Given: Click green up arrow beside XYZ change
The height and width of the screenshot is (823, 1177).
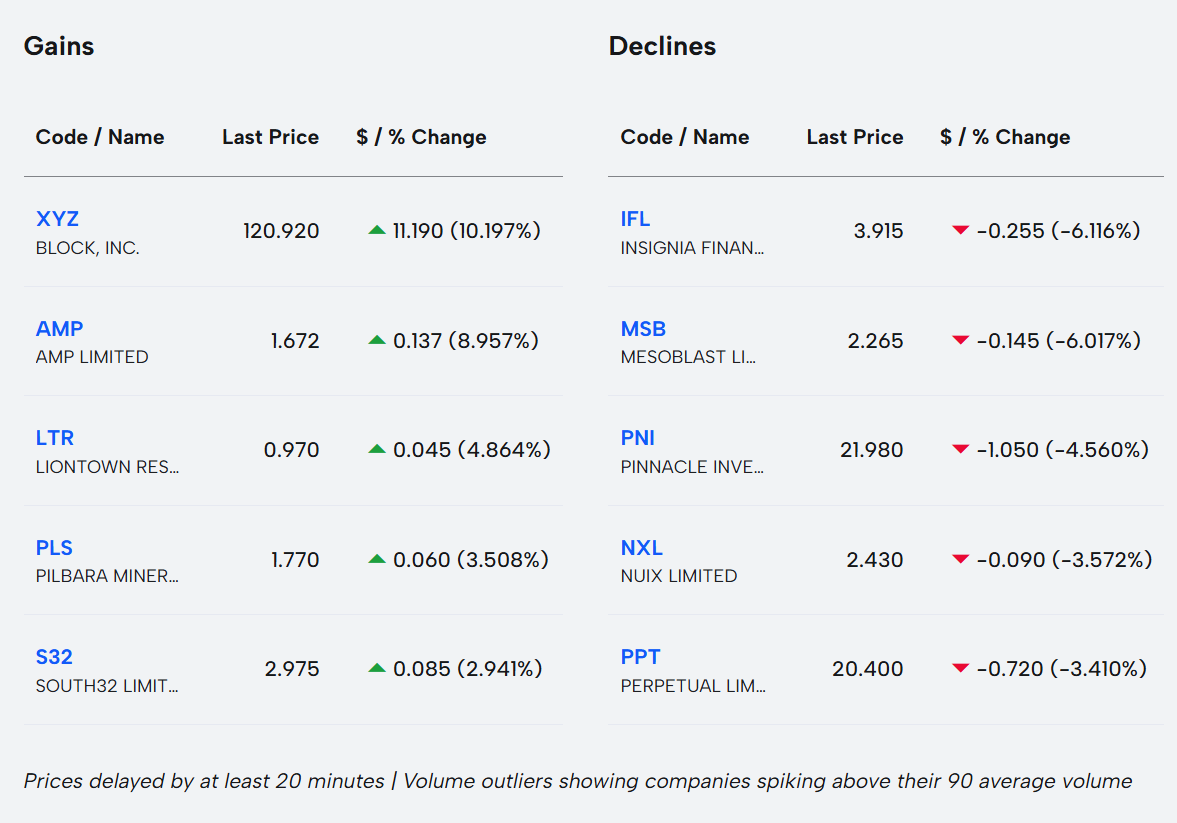Looking at the screenshot, I should [377, 231].
